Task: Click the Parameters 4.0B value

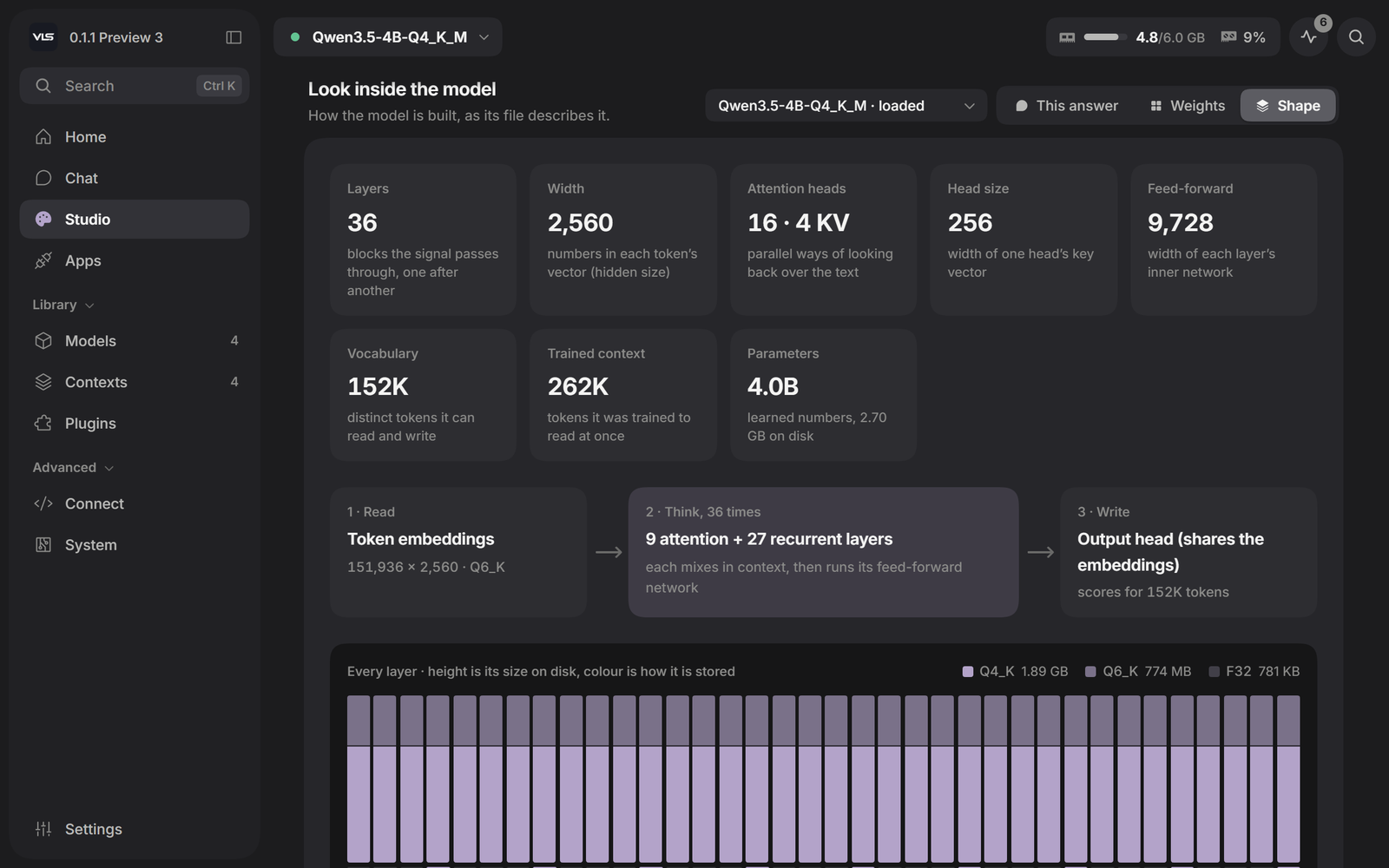Action: click(x=773, y=386)
